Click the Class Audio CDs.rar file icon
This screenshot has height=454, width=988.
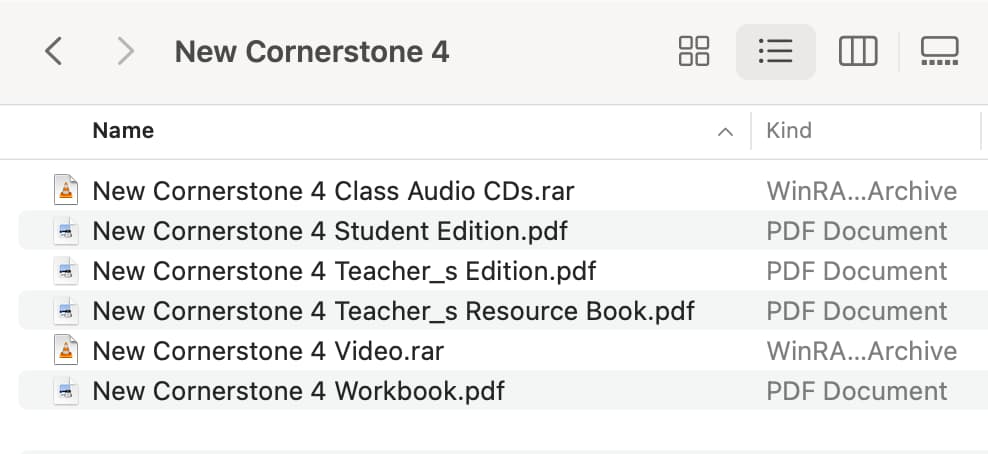point(66,190)
